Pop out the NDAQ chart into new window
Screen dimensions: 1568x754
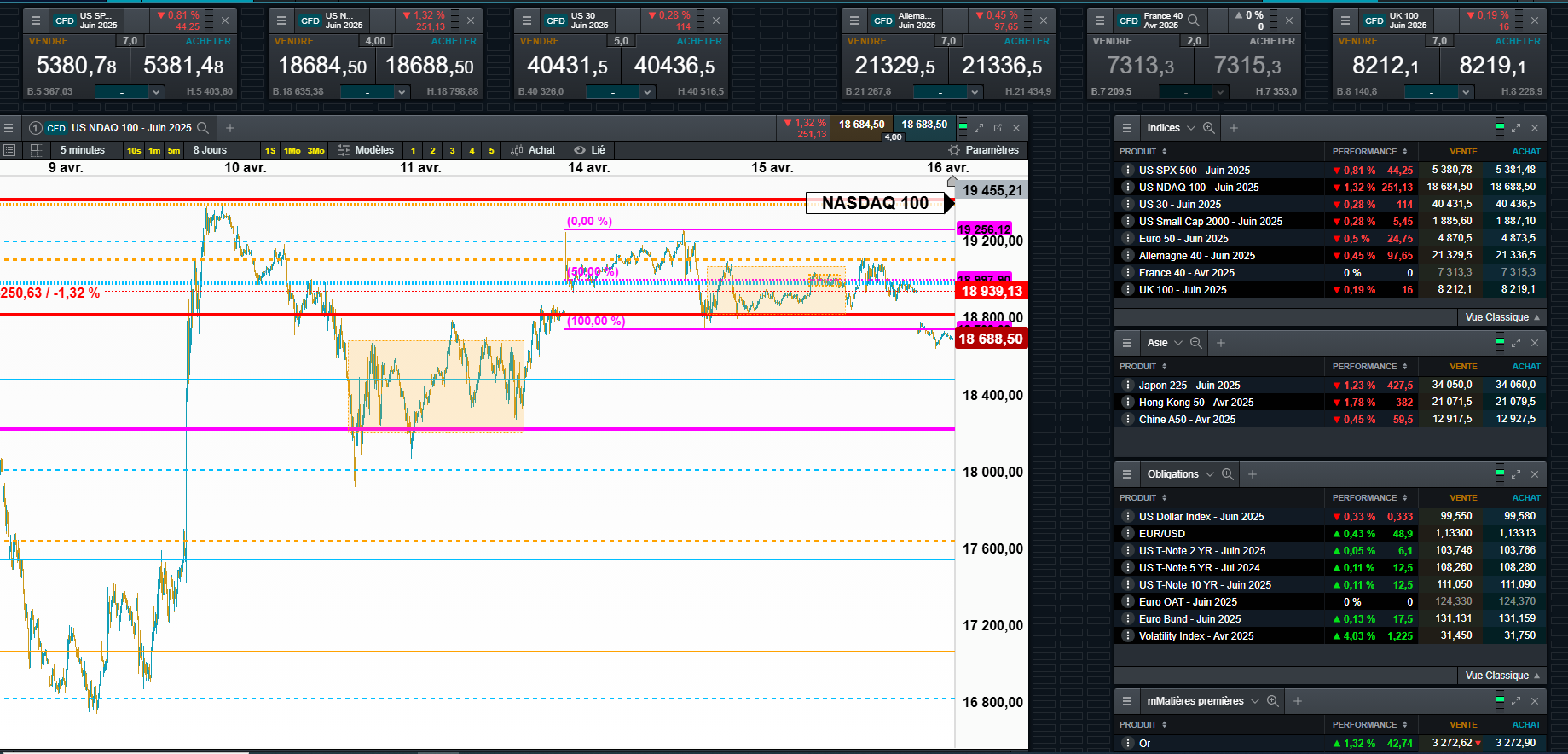[998, 128]
